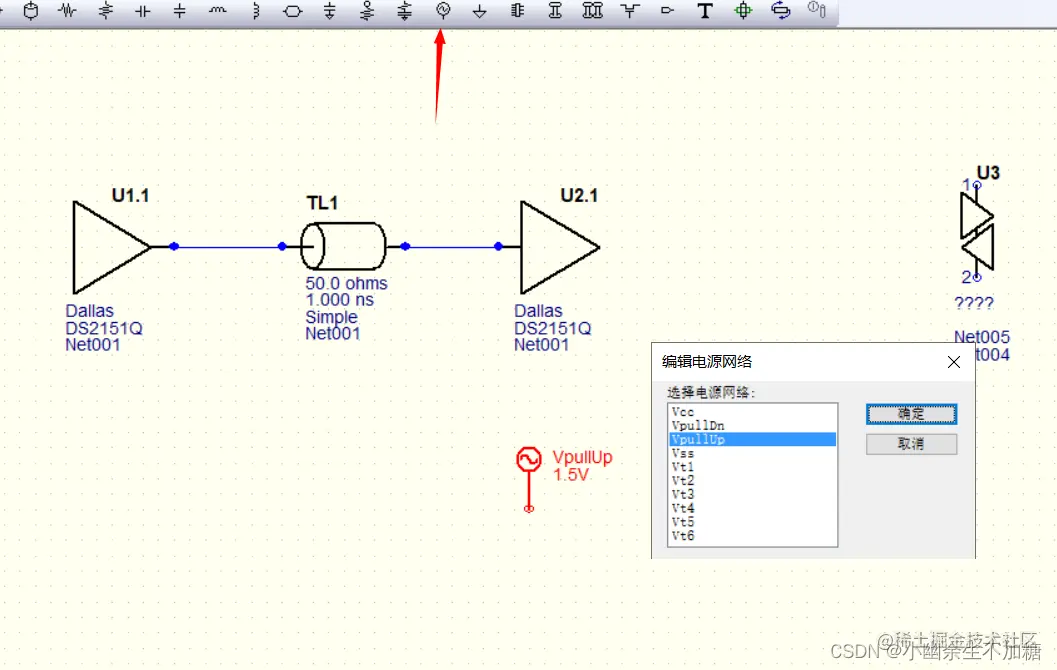
Task: Click the DS2151Q label under U1.1
Action: (104, 328)
